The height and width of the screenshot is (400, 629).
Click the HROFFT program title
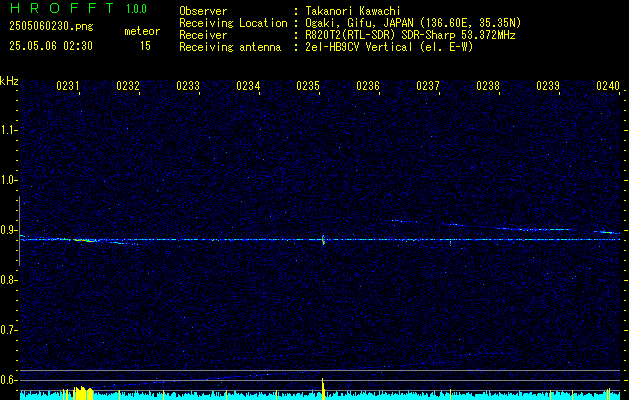click(62, 8)
